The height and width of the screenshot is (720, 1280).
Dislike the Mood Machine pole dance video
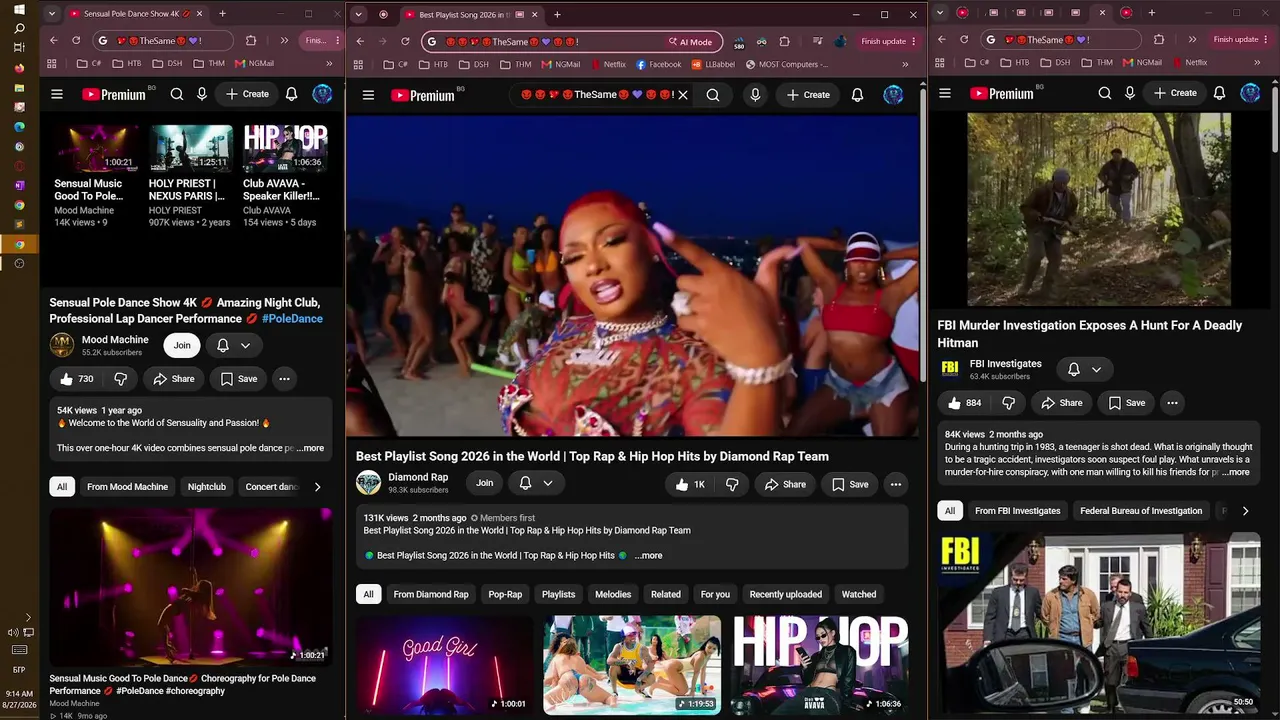click(x=121, y=379)
